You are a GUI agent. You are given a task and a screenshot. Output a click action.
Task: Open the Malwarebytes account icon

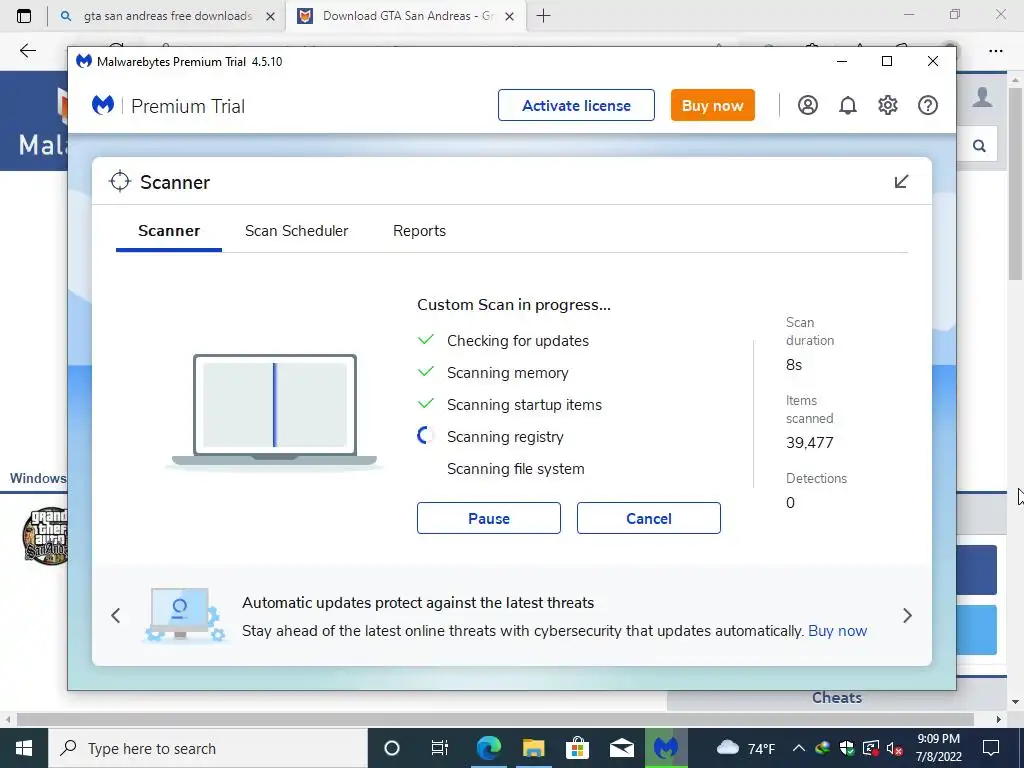807,105
